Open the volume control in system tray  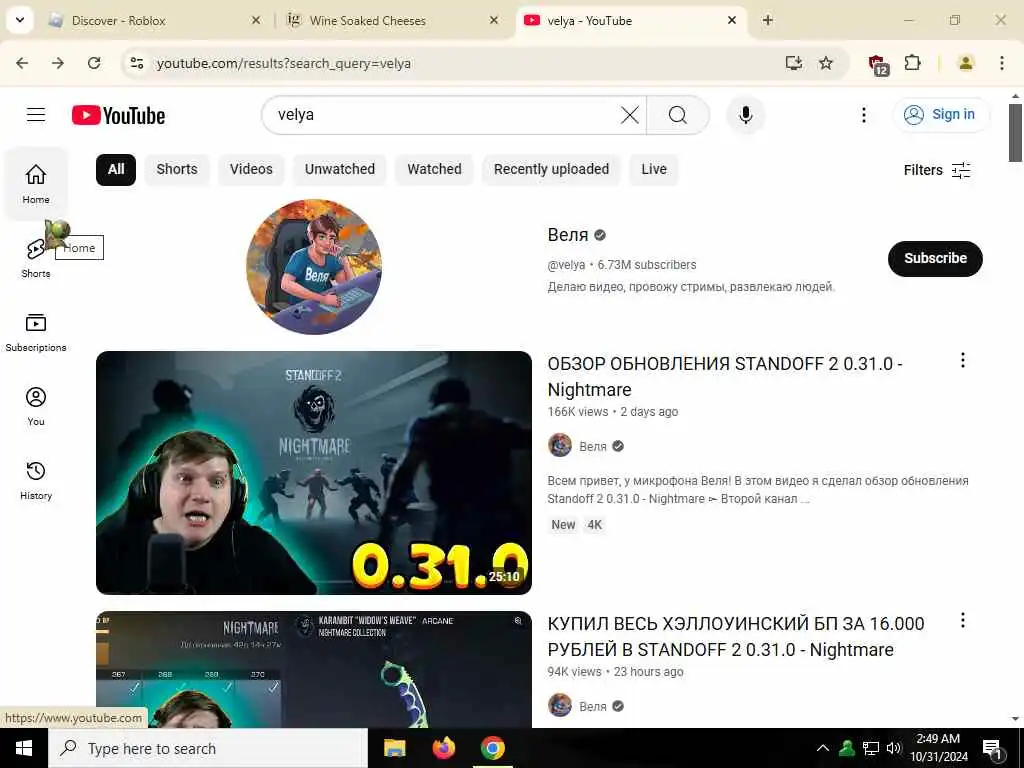[893, 748]
